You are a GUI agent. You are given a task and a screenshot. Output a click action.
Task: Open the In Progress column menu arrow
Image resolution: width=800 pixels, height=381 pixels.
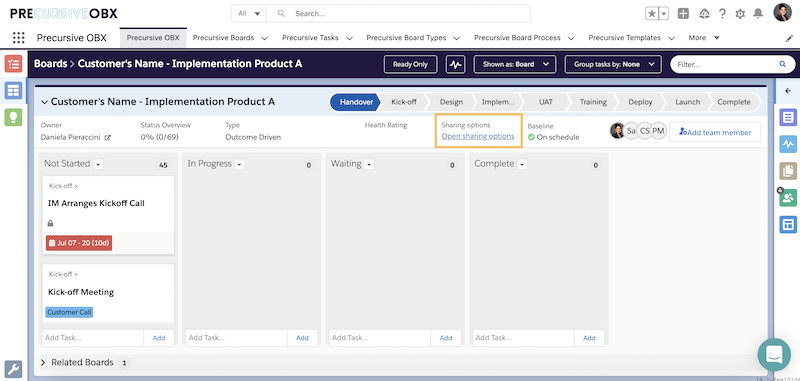tap(239, 164)
